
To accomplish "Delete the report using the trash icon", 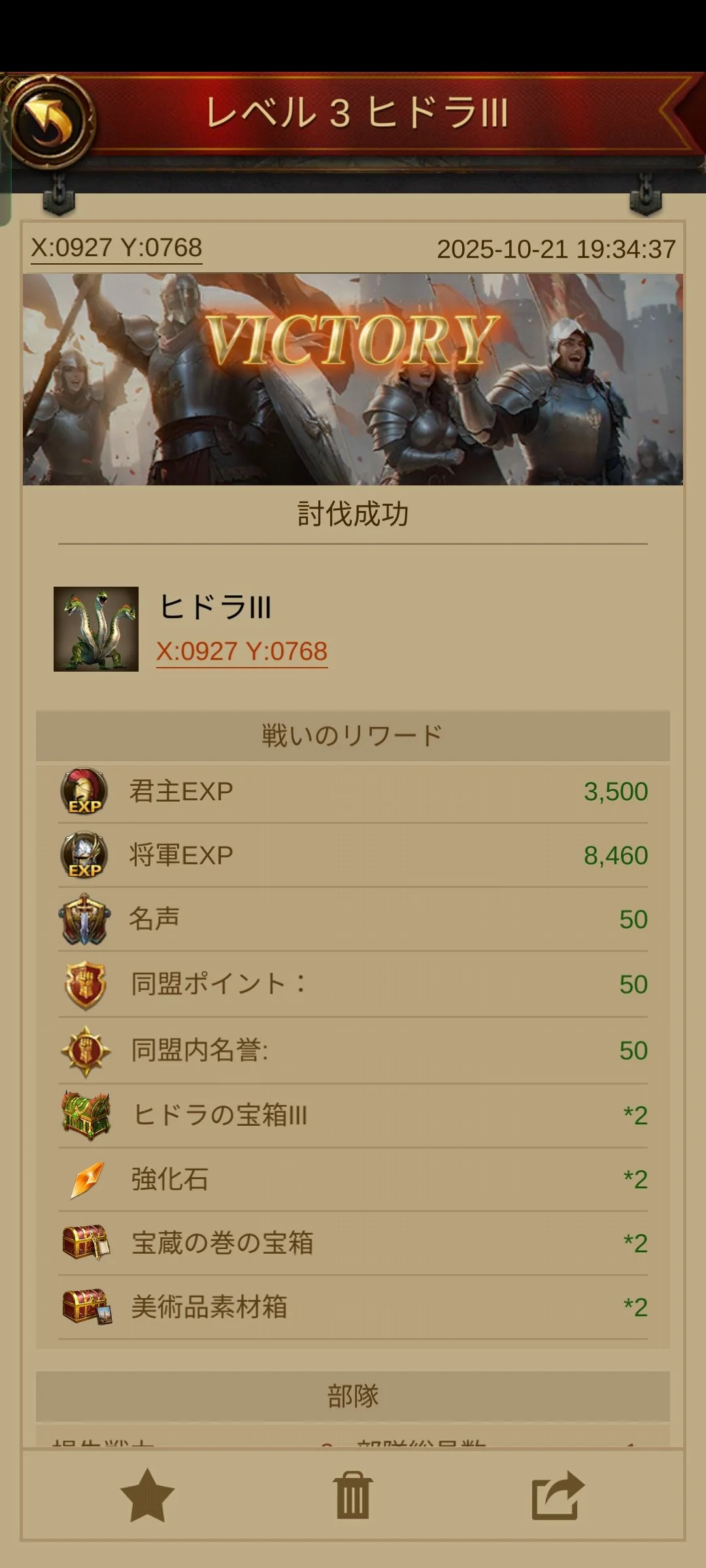I will point(353,1495).
